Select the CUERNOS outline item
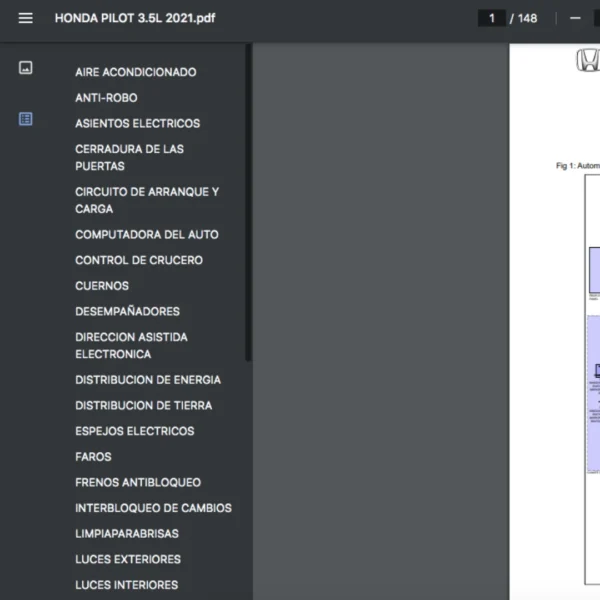This screenshot has height=600, width=600. click(x=102, y=285)
